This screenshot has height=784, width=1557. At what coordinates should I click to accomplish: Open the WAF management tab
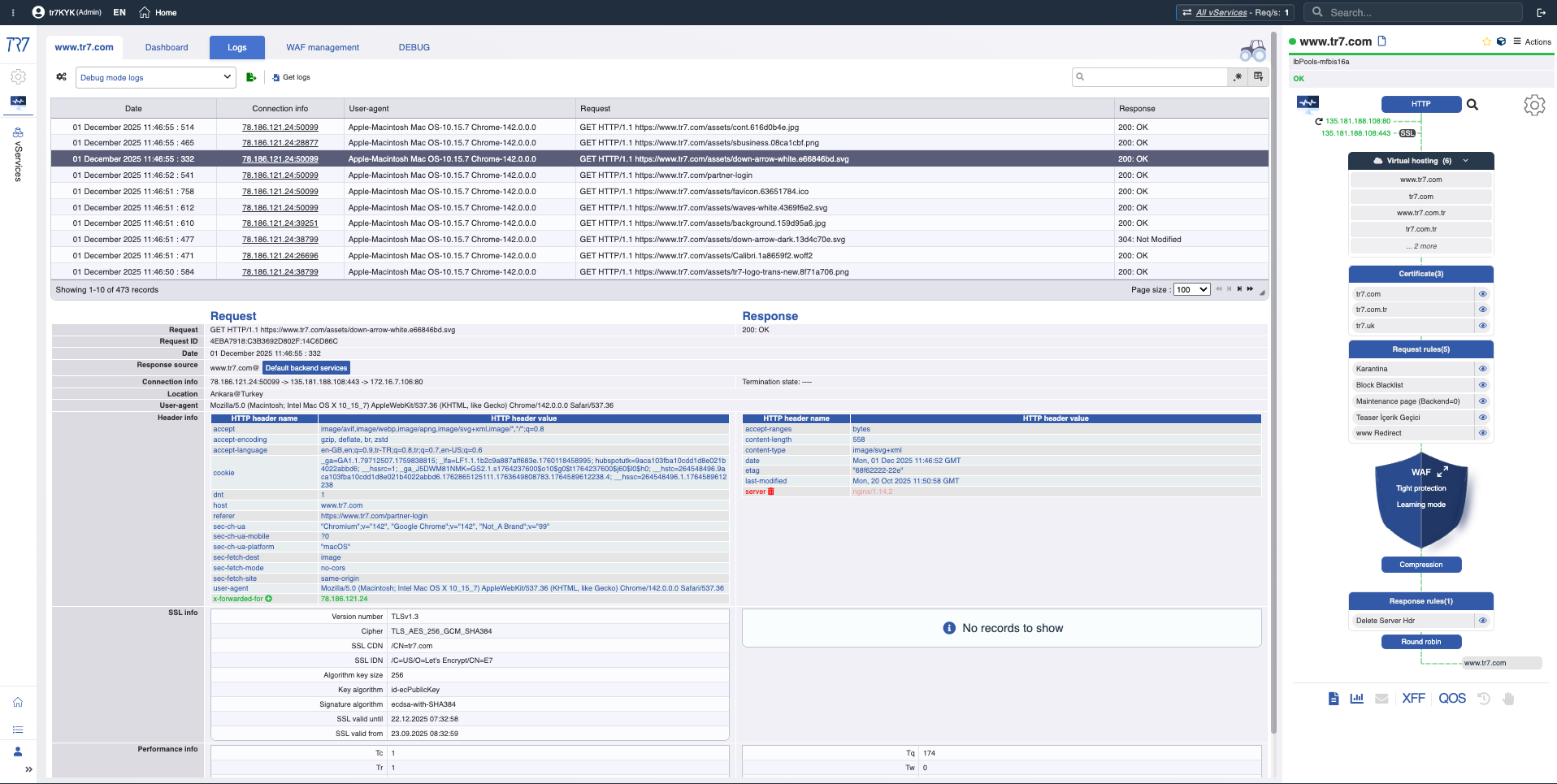323,47
